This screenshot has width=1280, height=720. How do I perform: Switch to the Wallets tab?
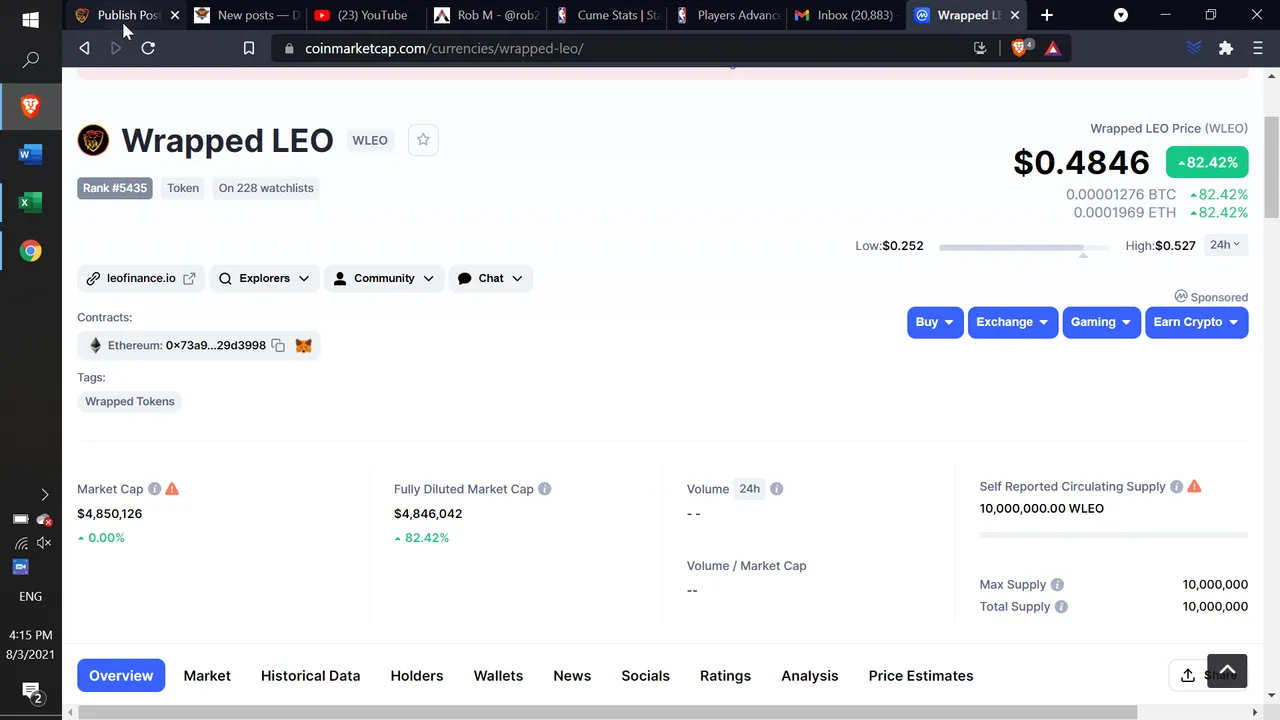(x=498, y=675)
